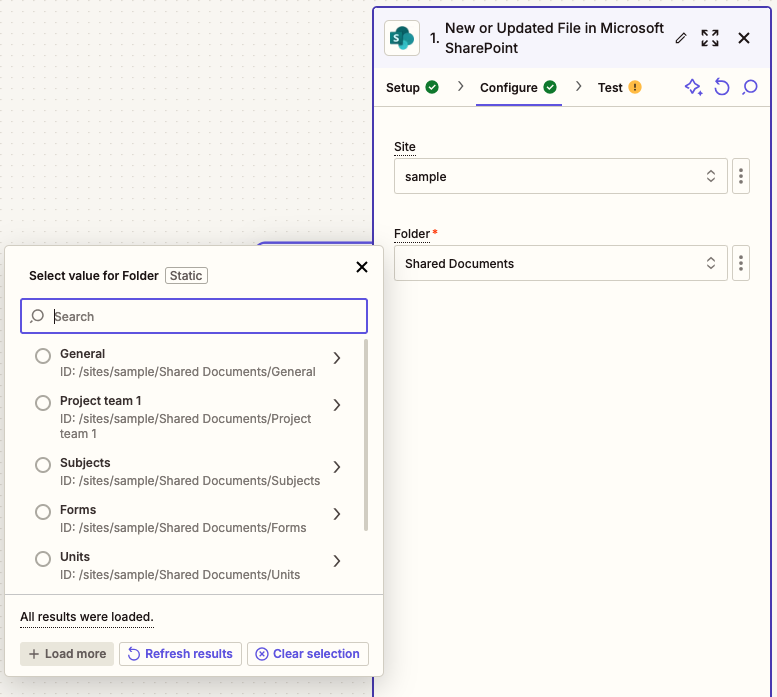Select the General folder radio button
777x697 pixels.
[43, 356]
